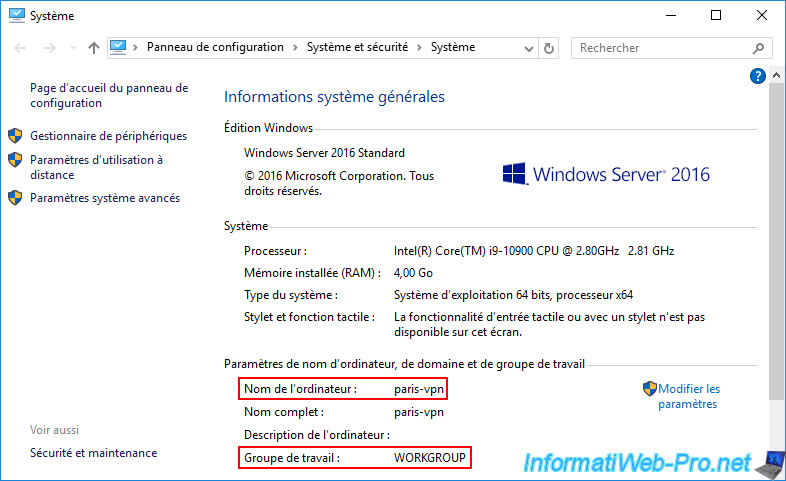The height and width of the screenshot is (481, 786).
Task: Click the shield icon beside Modifier les paramètres
Action: [649, 389]
